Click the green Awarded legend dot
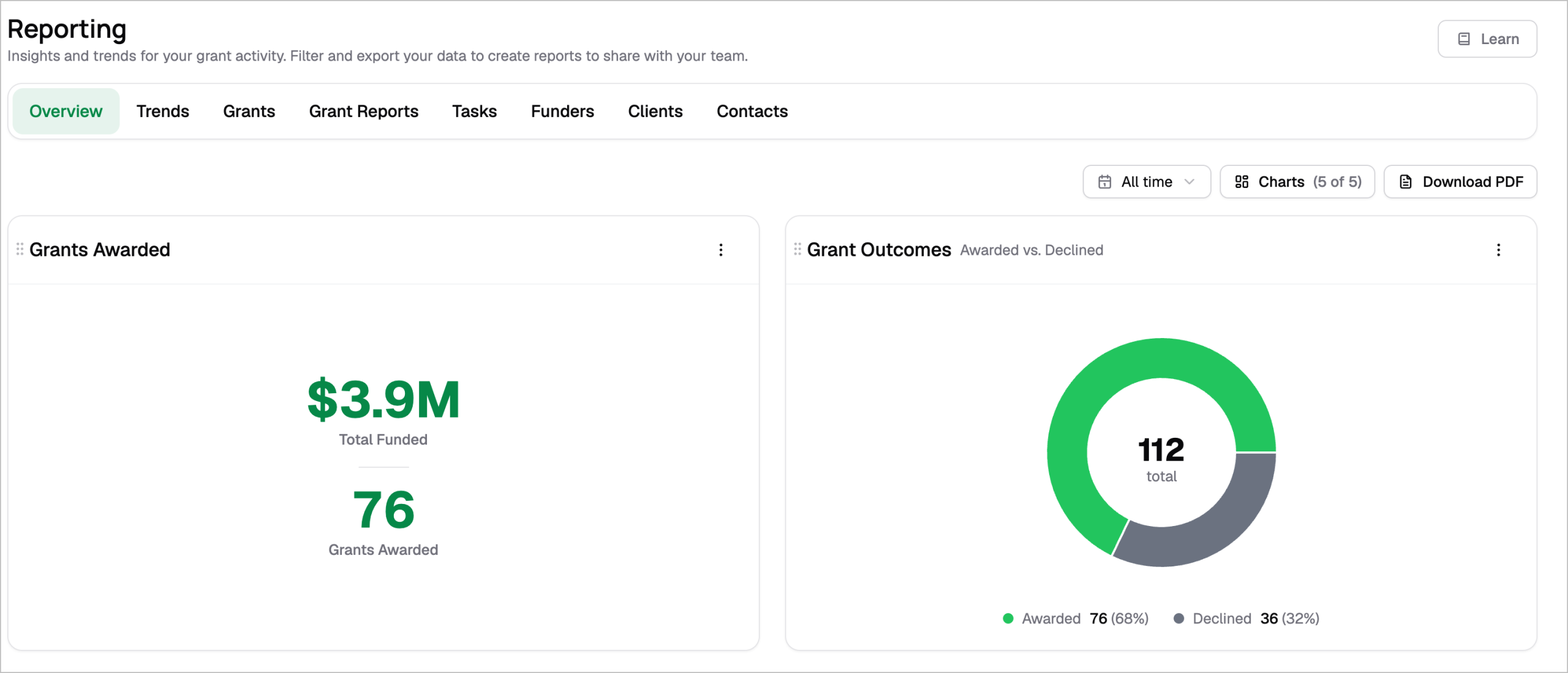This screenshot has width=1568, height=673. pyautogui.click(x=1008, y=618)
